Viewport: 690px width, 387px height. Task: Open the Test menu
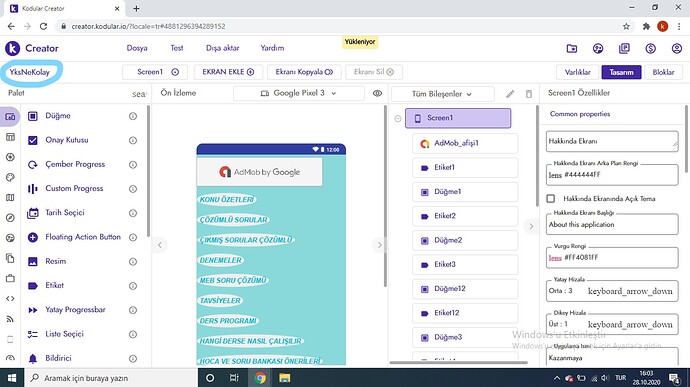point(177,48)
